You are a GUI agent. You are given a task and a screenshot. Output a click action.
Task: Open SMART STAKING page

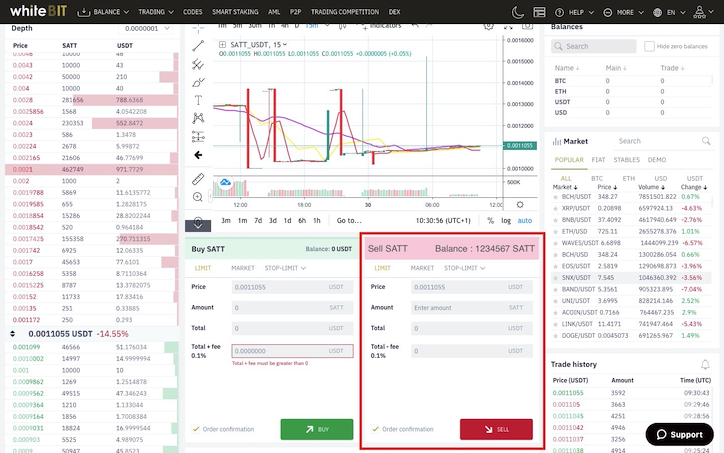coord(235,12)
